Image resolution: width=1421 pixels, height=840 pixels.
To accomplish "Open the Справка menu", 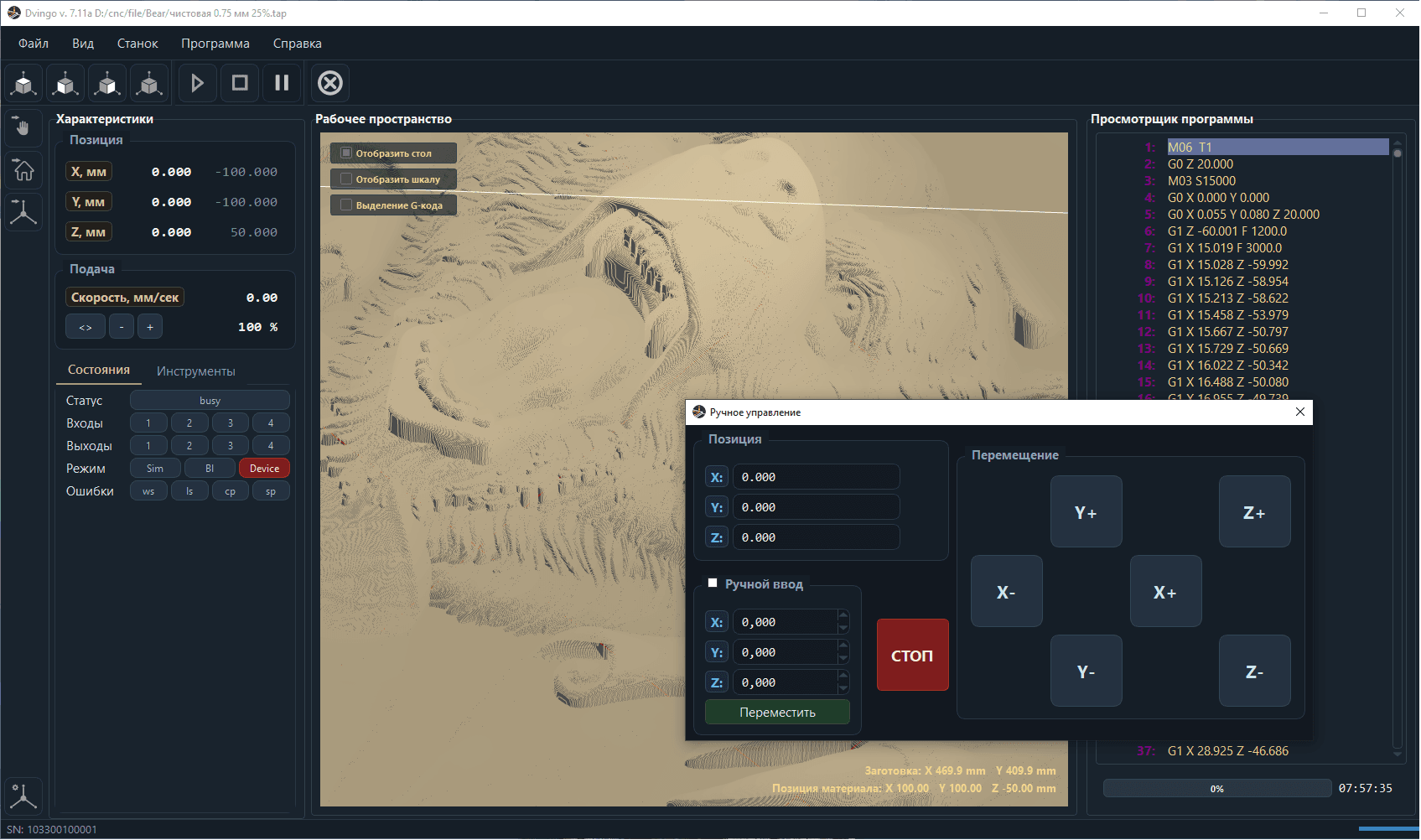I will 298,44.
